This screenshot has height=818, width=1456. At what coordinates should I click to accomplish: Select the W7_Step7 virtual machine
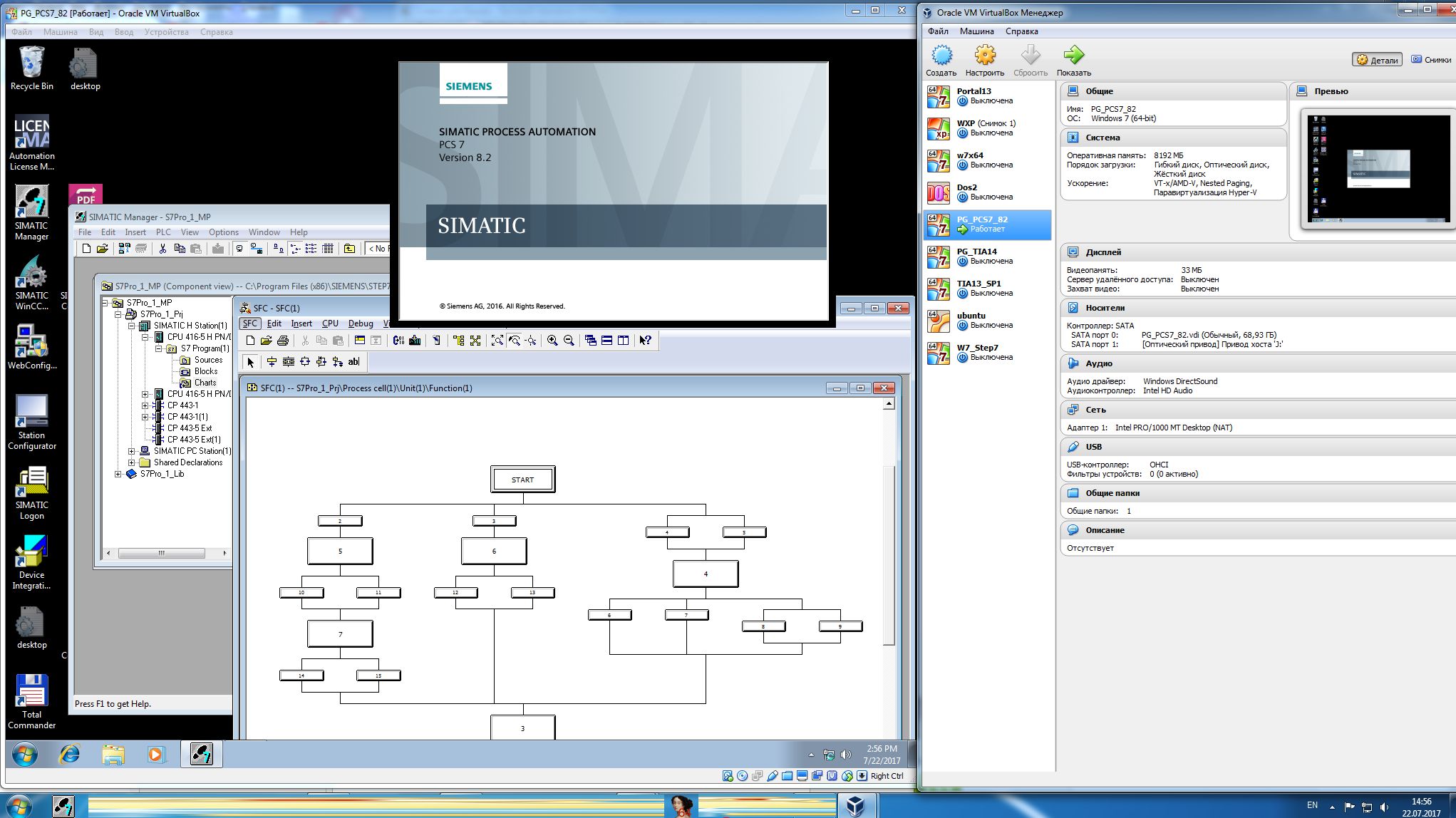pyautogui.click(x=988, y=353)
